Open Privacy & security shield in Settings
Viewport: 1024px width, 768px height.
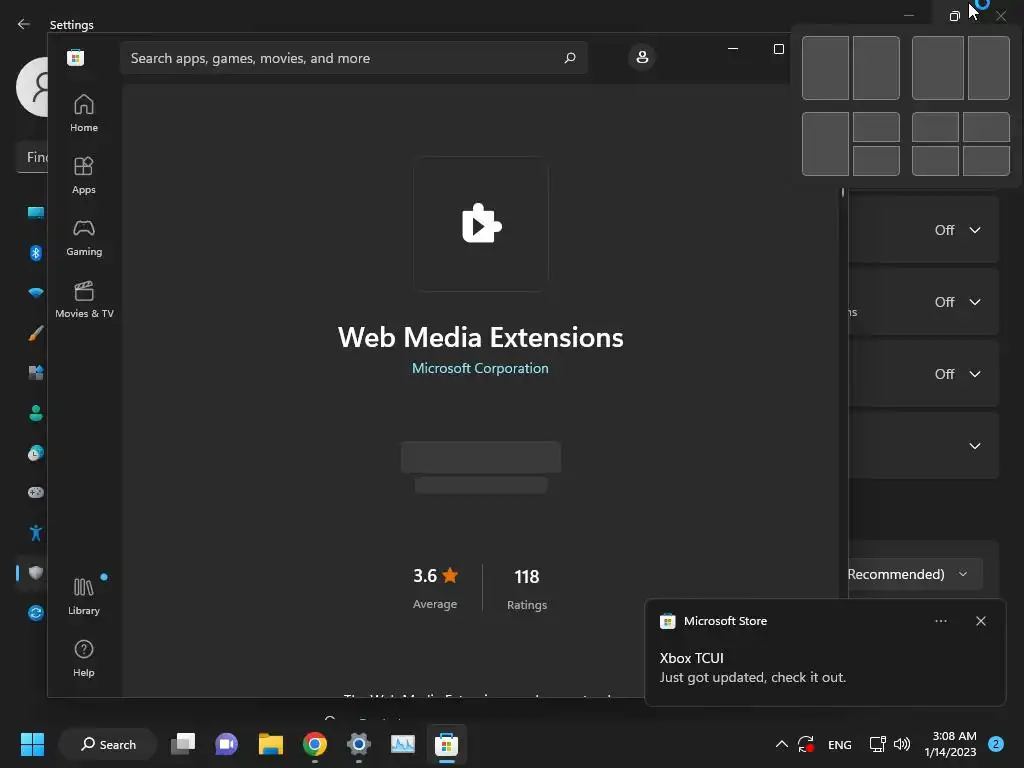point(36,573)
